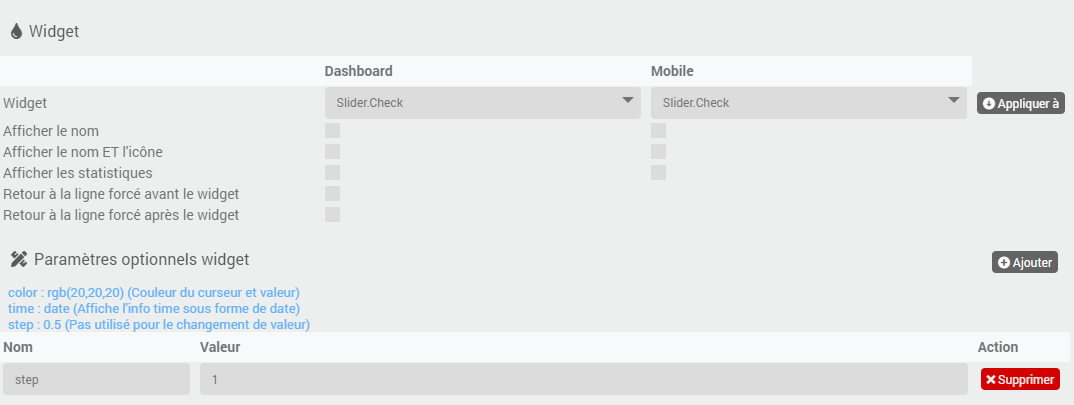
Task: Enable 'Retour à la ligne forcé avant le widget'
Action: [x=332, y=194]
